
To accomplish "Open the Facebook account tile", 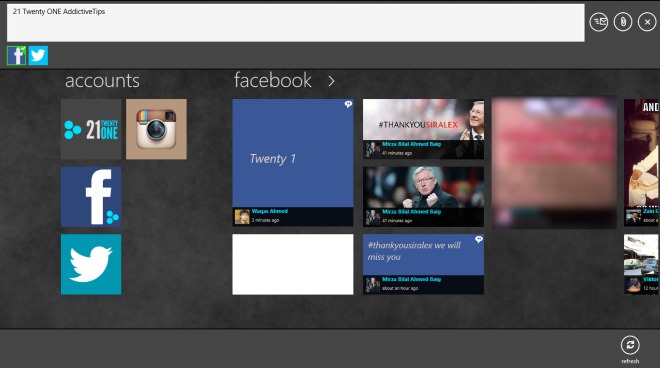I will pos(91,197).
